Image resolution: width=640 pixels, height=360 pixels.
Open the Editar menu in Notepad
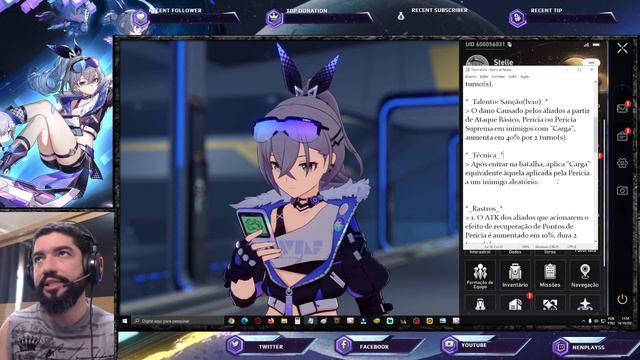coord(484,76)
